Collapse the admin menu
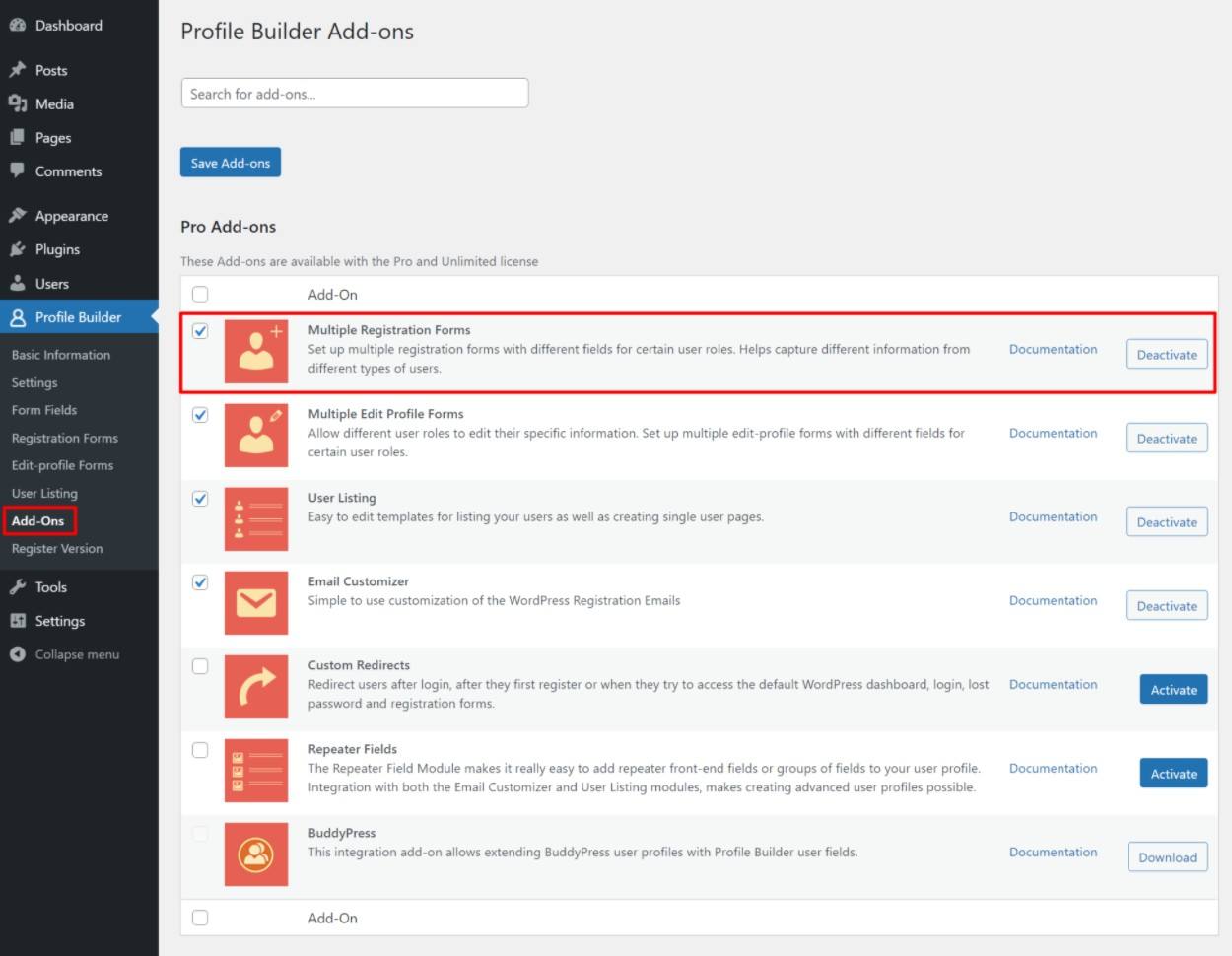Viewport: 1232px width, 956px height. point(76,653)
